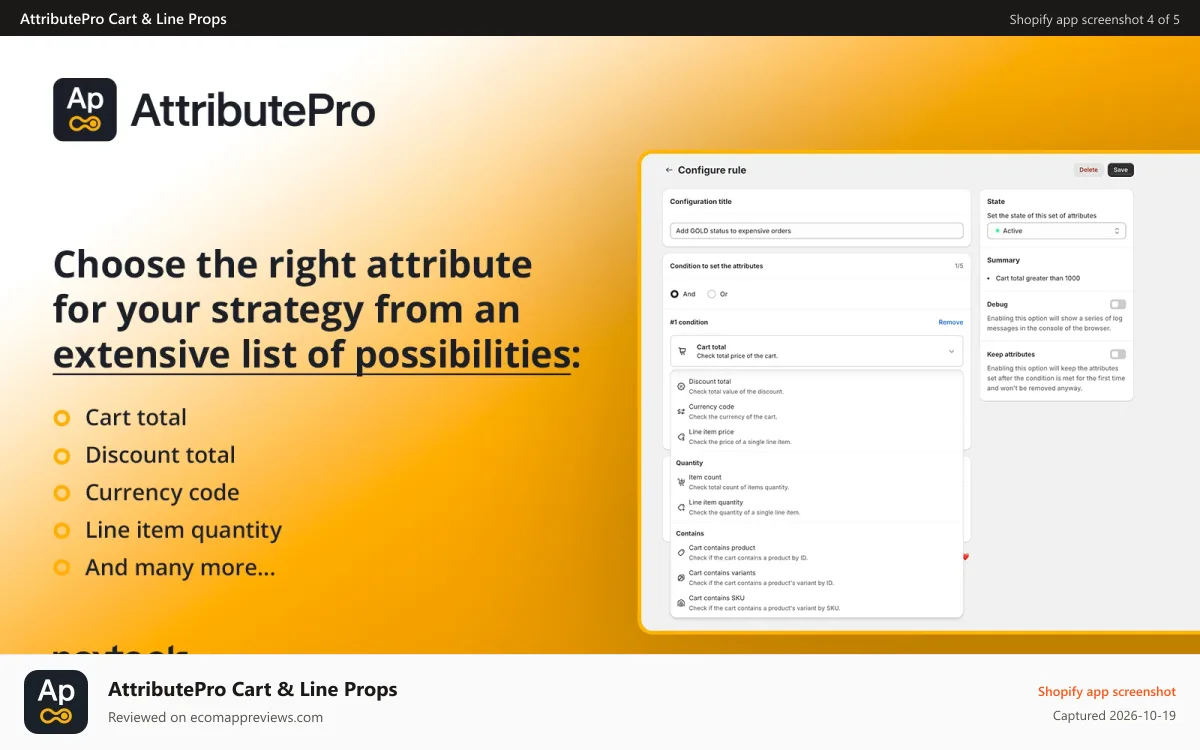Image resolution: width=1200 pixels, height=750 pixels.
Task: Collapse the Cart total condition dropdown chevron
Action: pyautogui.click(x=951, y=351)
